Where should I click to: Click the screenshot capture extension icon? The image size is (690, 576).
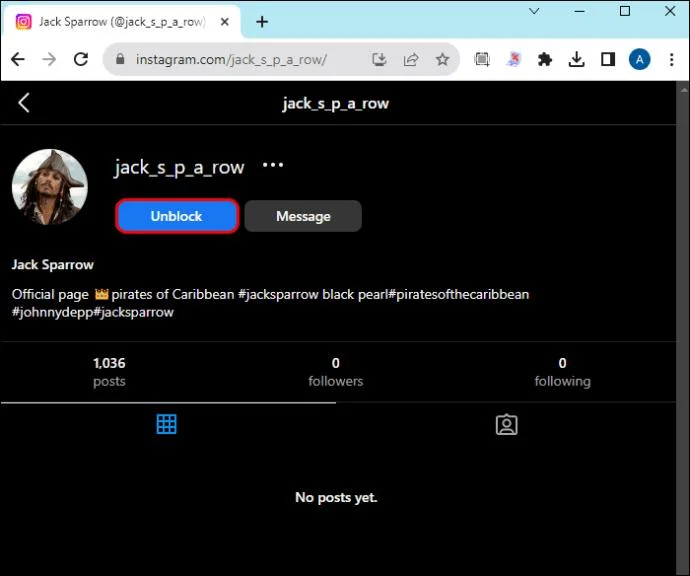[x=482, y=59]
